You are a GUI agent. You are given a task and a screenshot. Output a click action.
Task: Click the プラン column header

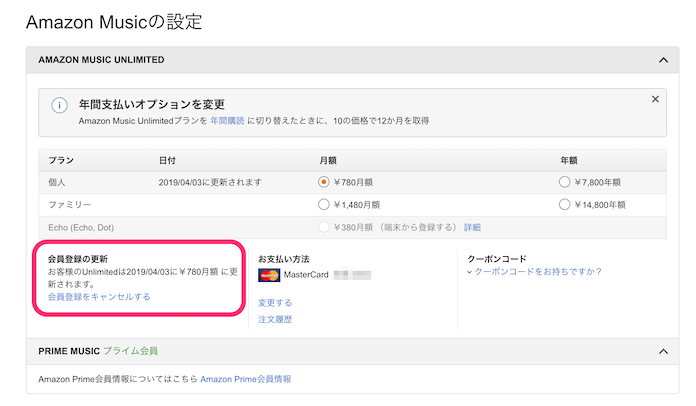[x=61, y=161]
